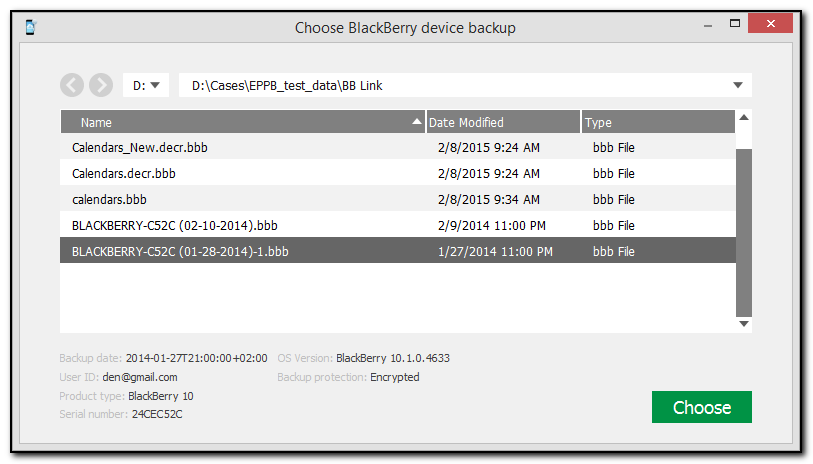Image resolution: width=813 pixels, height=464 pixels.
Task: Maximize the dialog window
Action: (x=735, y=22)
